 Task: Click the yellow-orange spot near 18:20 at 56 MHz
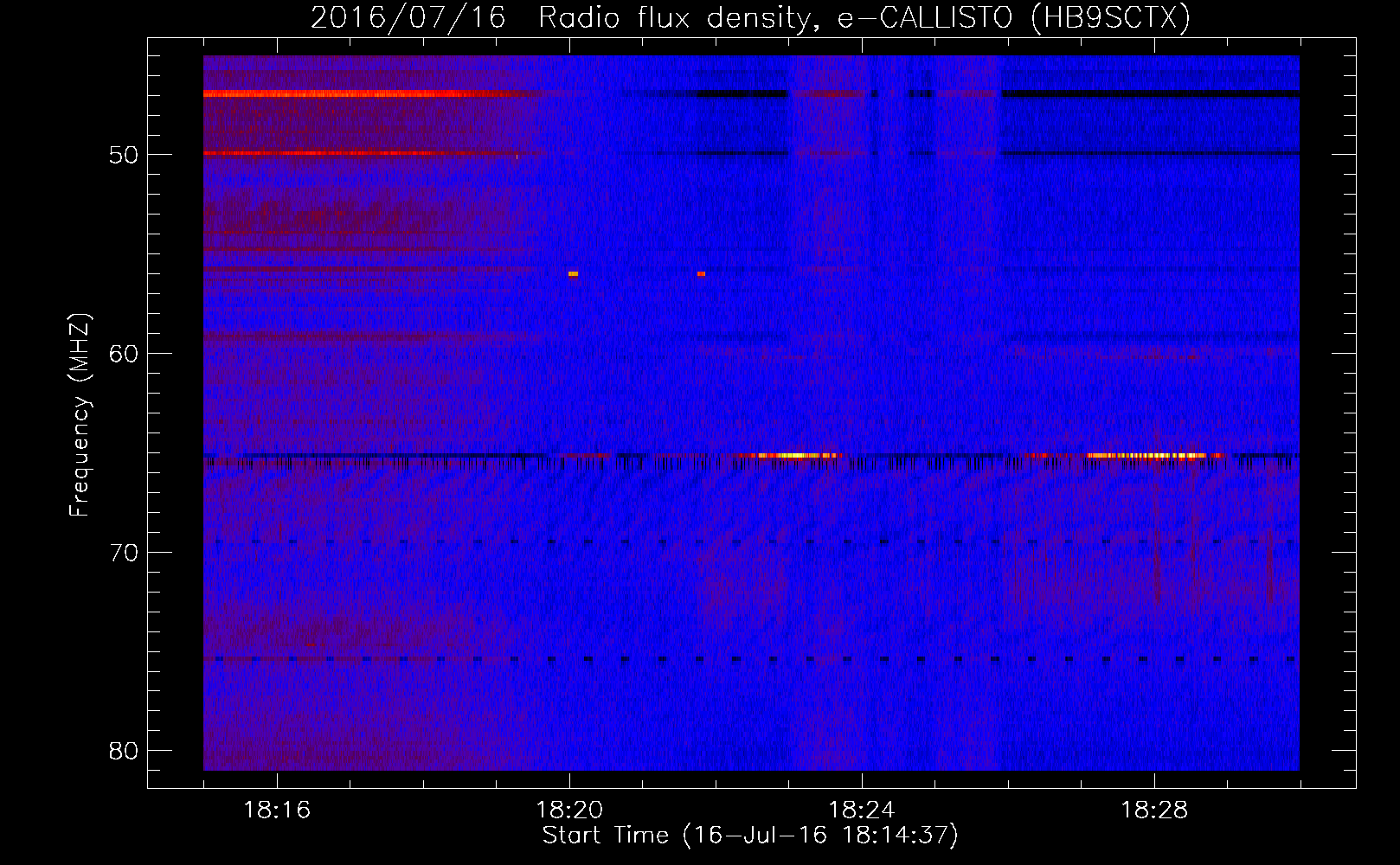(573, 274)
